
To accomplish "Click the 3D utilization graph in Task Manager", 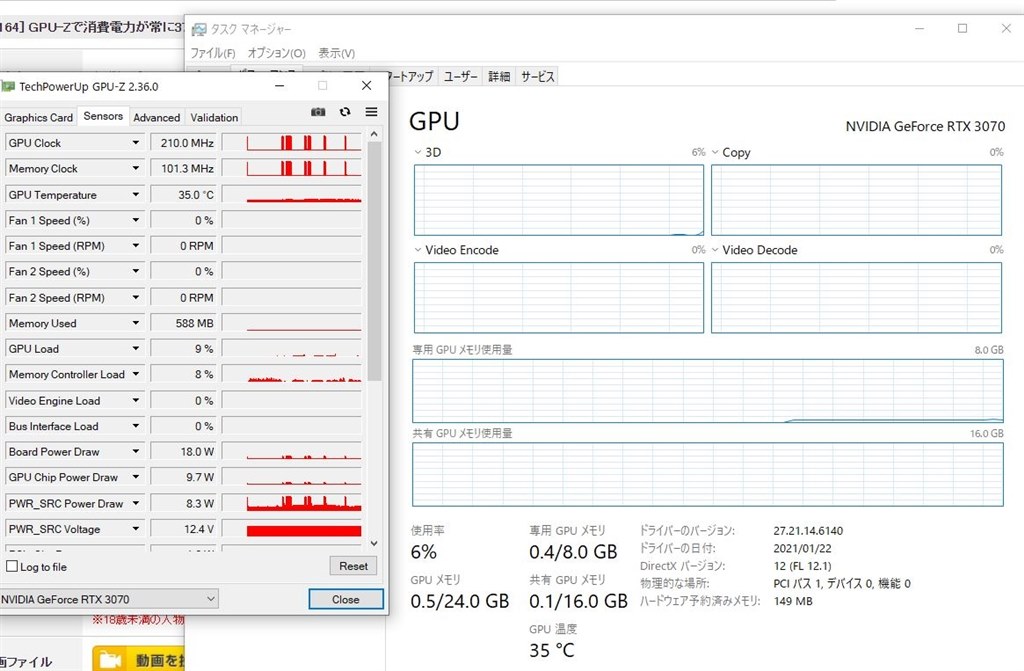I will click(x=559, y=200).
